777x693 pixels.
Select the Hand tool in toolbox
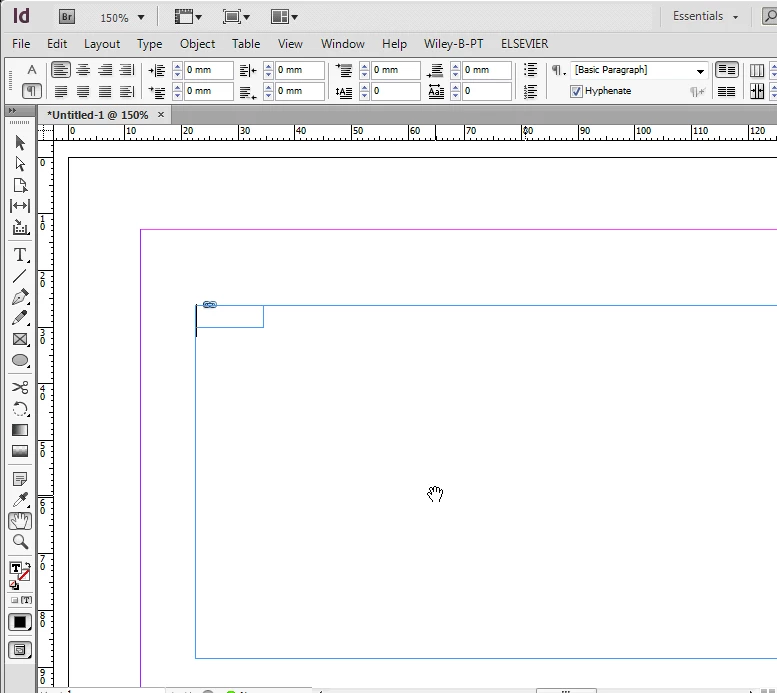pos(20,521)
